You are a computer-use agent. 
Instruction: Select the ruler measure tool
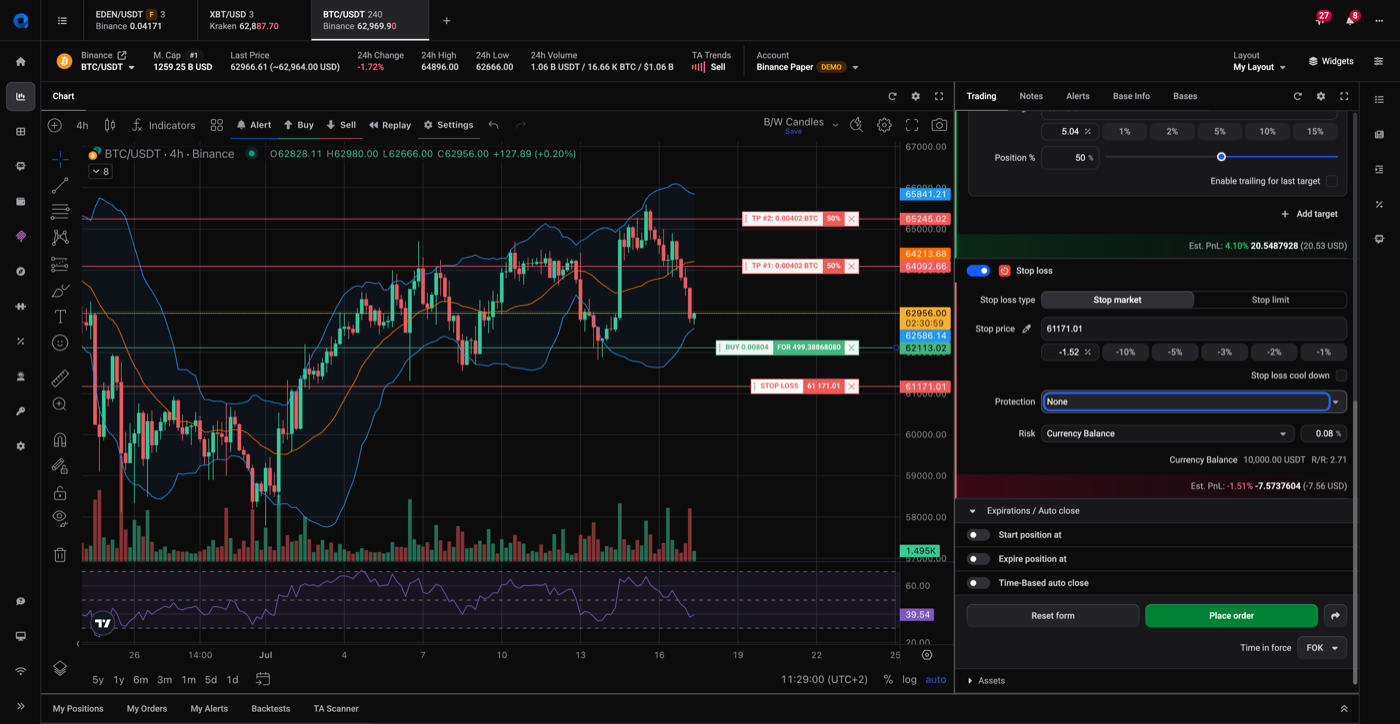pos(60,378)
